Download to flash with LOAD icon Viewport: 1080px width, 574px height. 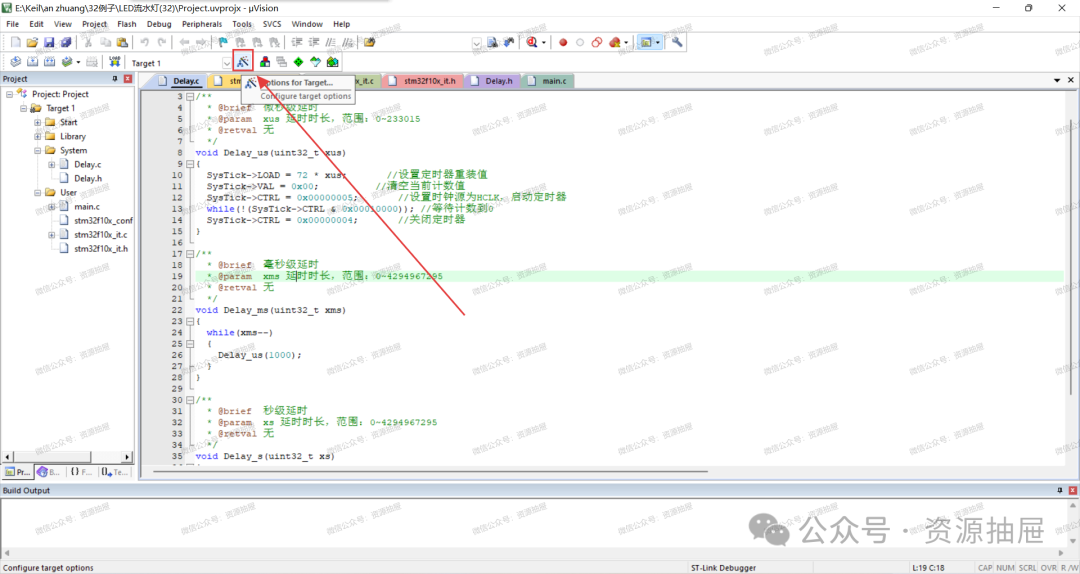click(x=114, y=62)
